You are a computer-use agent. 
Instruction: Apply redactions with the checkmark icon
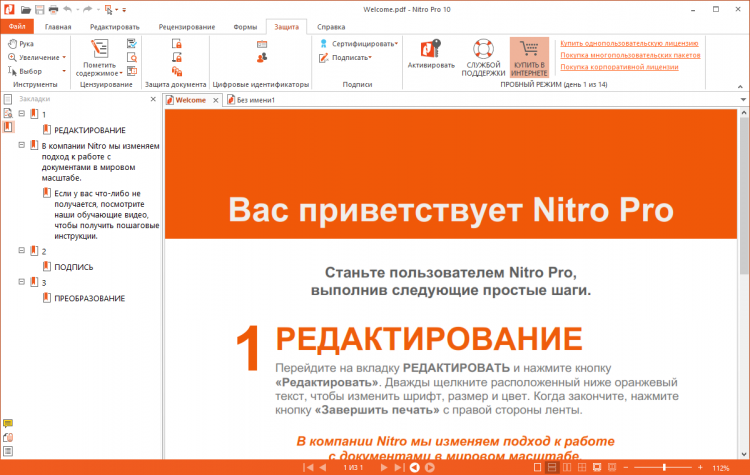pyautogui.click(x=132, y=44)
